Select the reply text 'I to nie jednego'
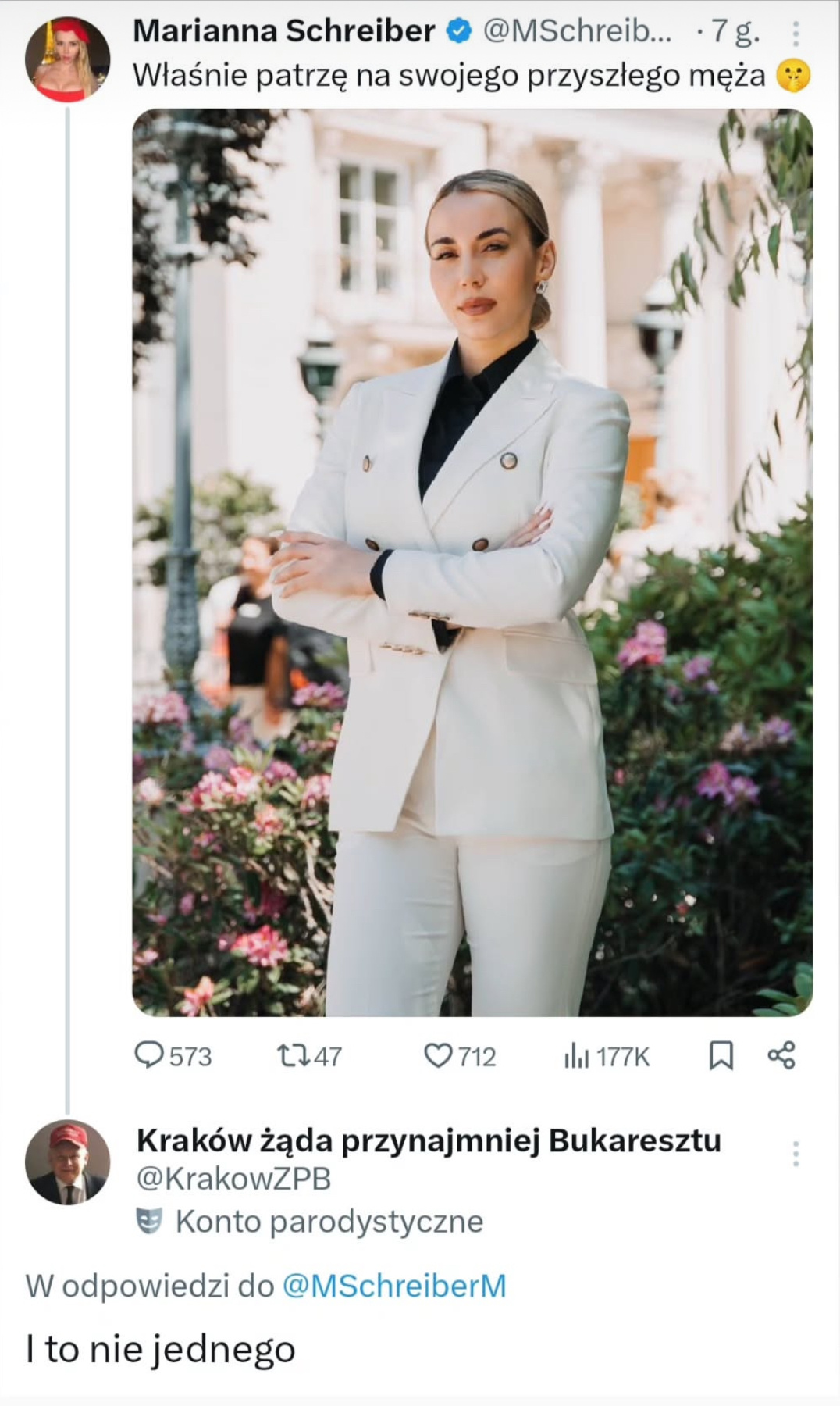Viewport: 840px width, 1406px height. tap(161, 1349)
